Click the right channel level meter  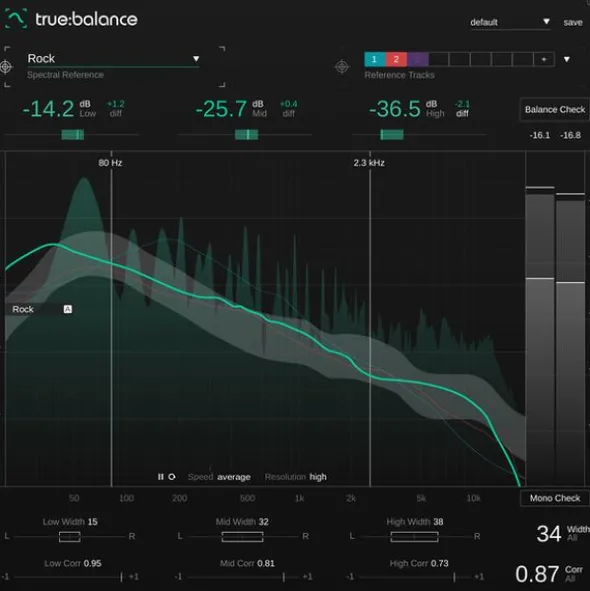tap(570, 338)
